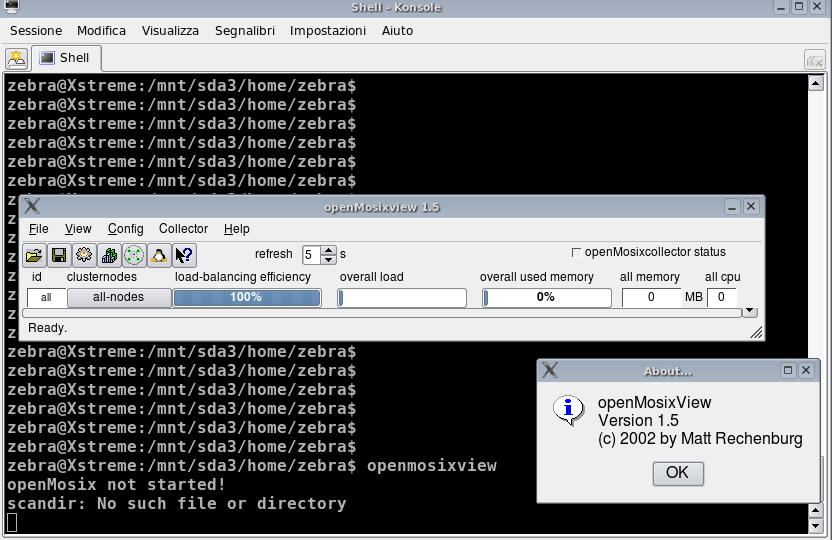Viewport: 832px width, 540px height.
Task: Click OK in the About dialog
Action: [678, 473]
